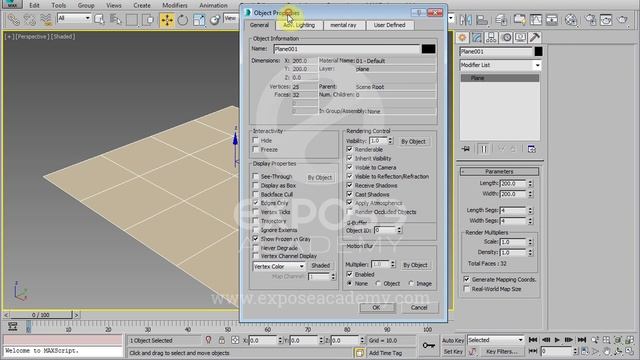Click the Shaded button next to Vertex Color
This screenshot has width=640, height=360.
[x=320, y=265]
